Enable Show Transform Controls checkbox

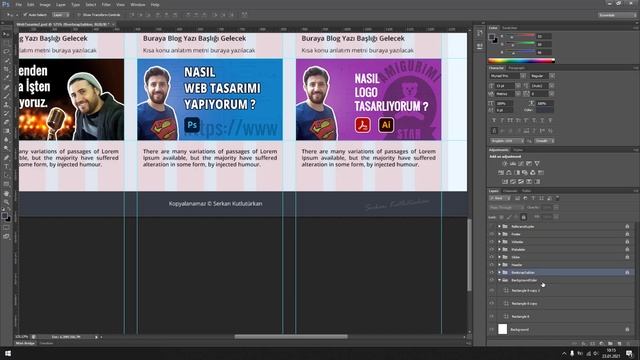tap(79, 15)
